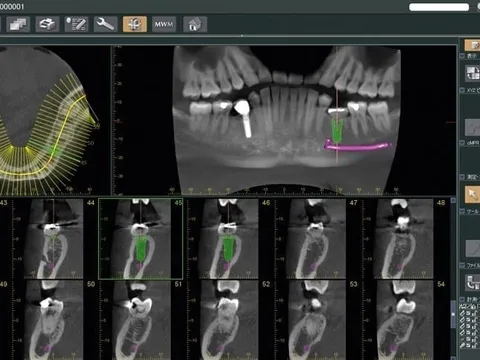
Task: Select cross-section slice 51 thumbnail
Action: 141,320
